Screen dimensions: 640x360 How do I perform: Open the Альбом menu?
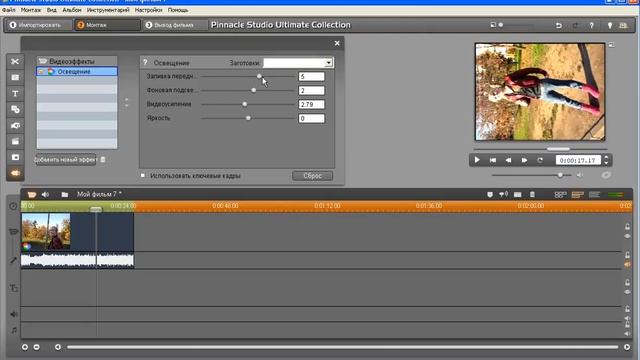(x=72, y=10)
